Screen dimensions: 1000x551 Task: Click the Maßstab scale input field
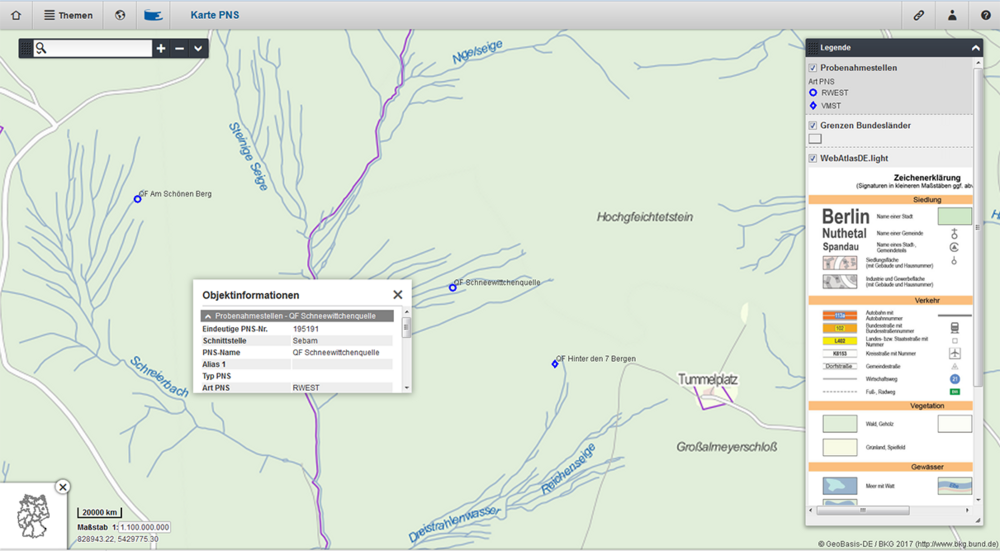point(145,527)
